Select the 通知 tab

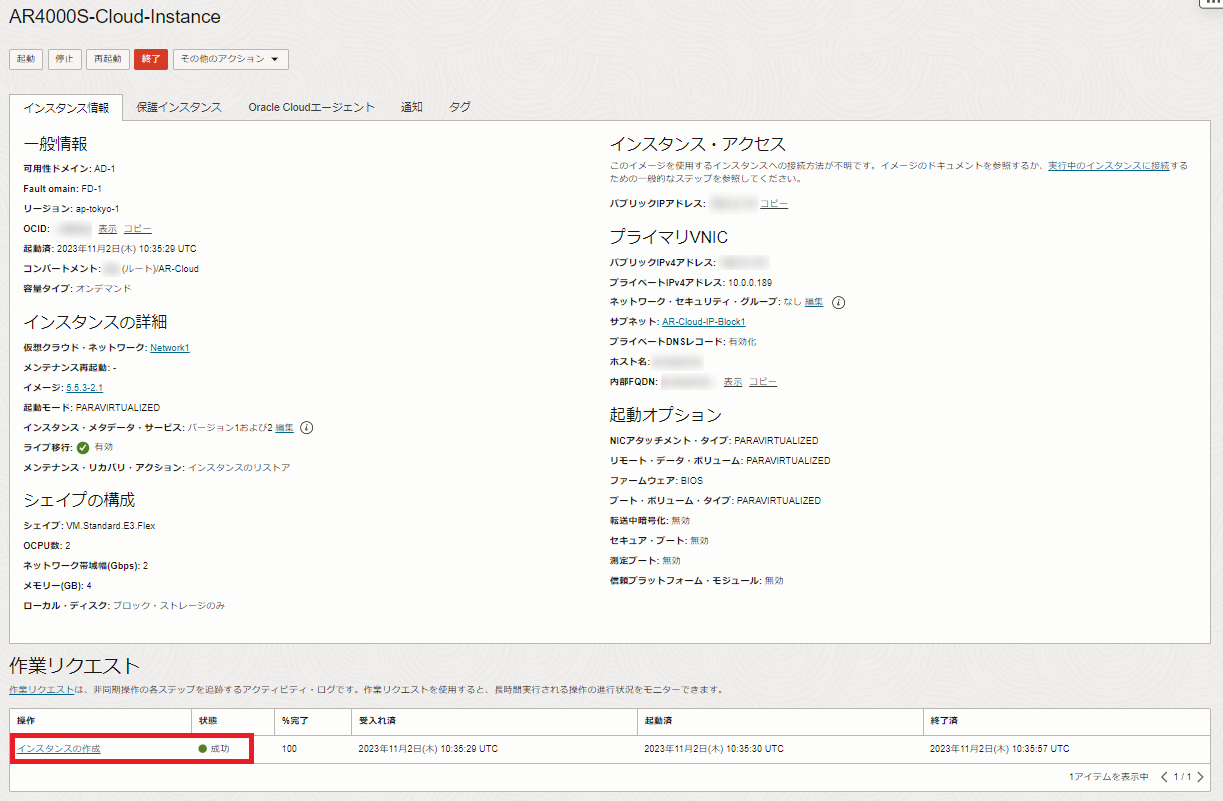pyautogui.click(x=411, y=107)
